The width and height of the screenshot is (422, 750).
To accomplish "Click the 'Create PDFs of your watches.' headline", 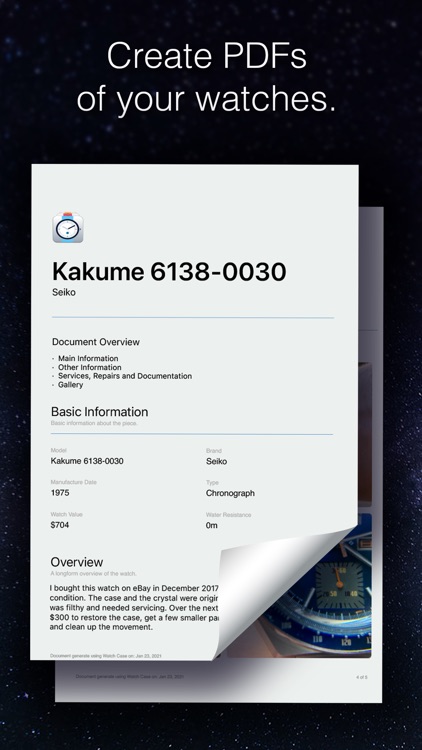I will (206, 77).
